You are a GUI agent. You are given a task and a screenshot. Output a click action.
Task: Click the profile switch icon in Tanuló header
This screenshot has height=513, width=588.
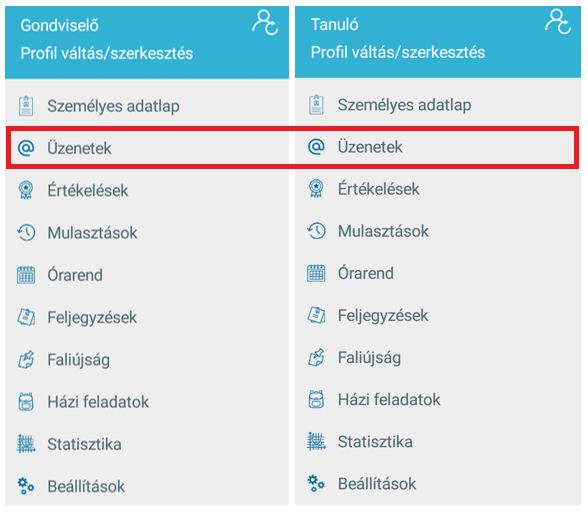click(x=558, y=22)
